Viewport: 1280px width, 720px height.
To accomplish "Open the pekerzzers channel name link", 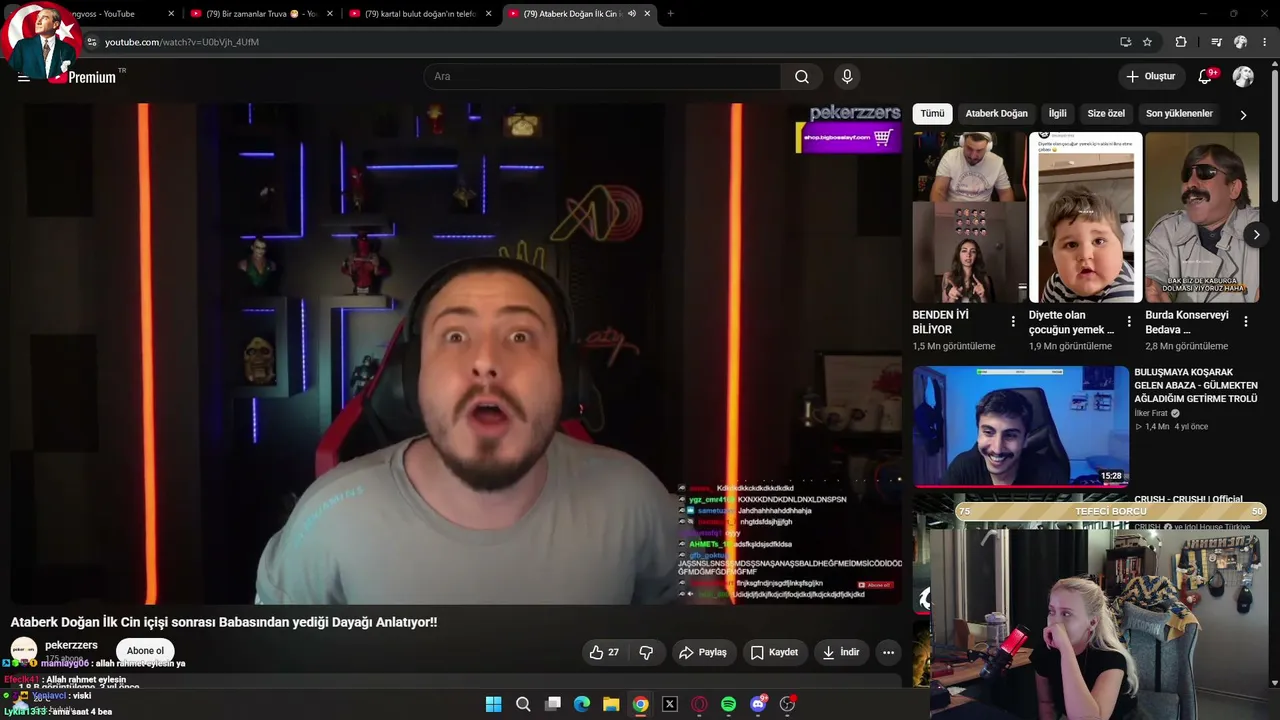I will click(x=71, y=645).
